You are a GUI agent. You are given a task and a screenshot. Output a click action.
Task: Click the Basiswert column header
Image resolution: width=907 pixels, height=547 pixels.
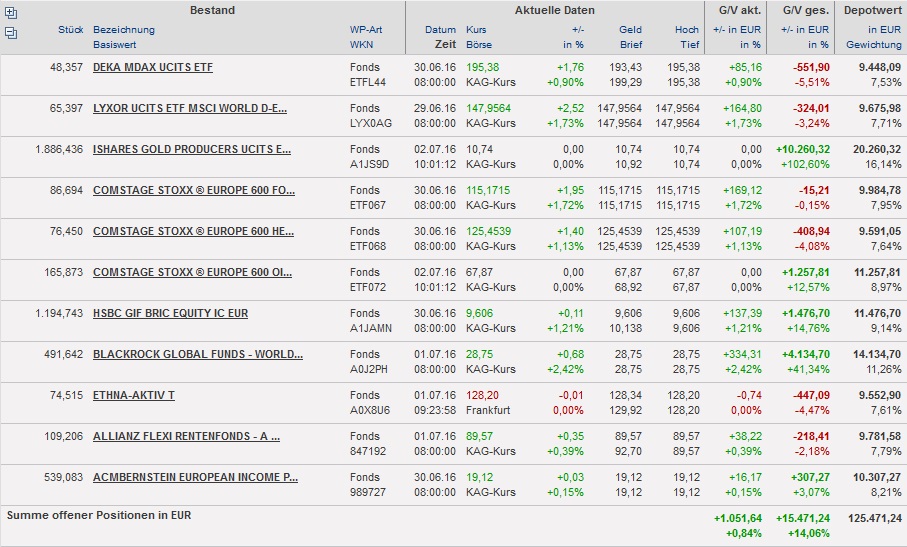pyautogui.click(x=115, y=45)
